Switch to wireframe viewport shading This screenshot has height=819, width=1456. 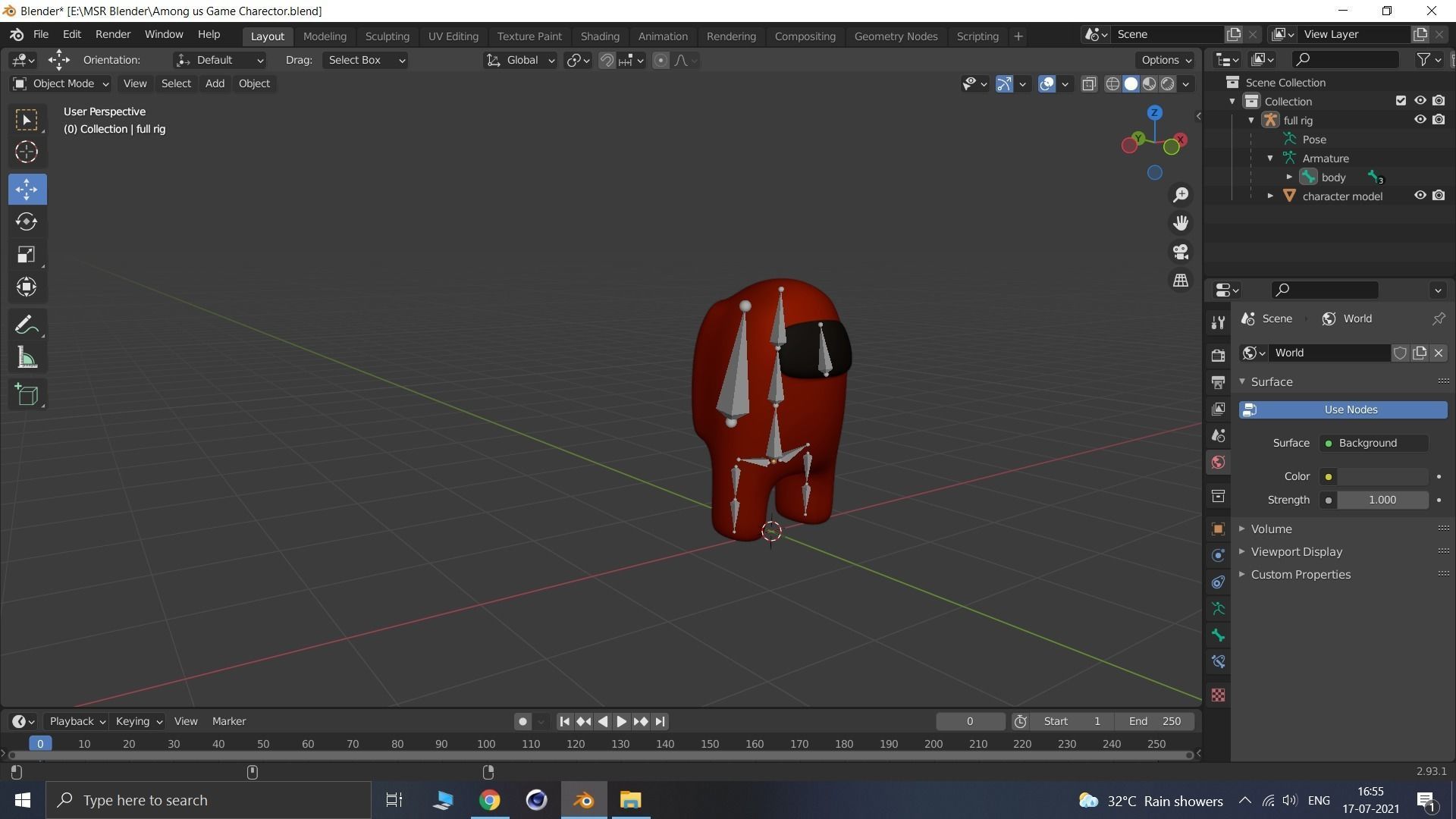(1112, 83)
